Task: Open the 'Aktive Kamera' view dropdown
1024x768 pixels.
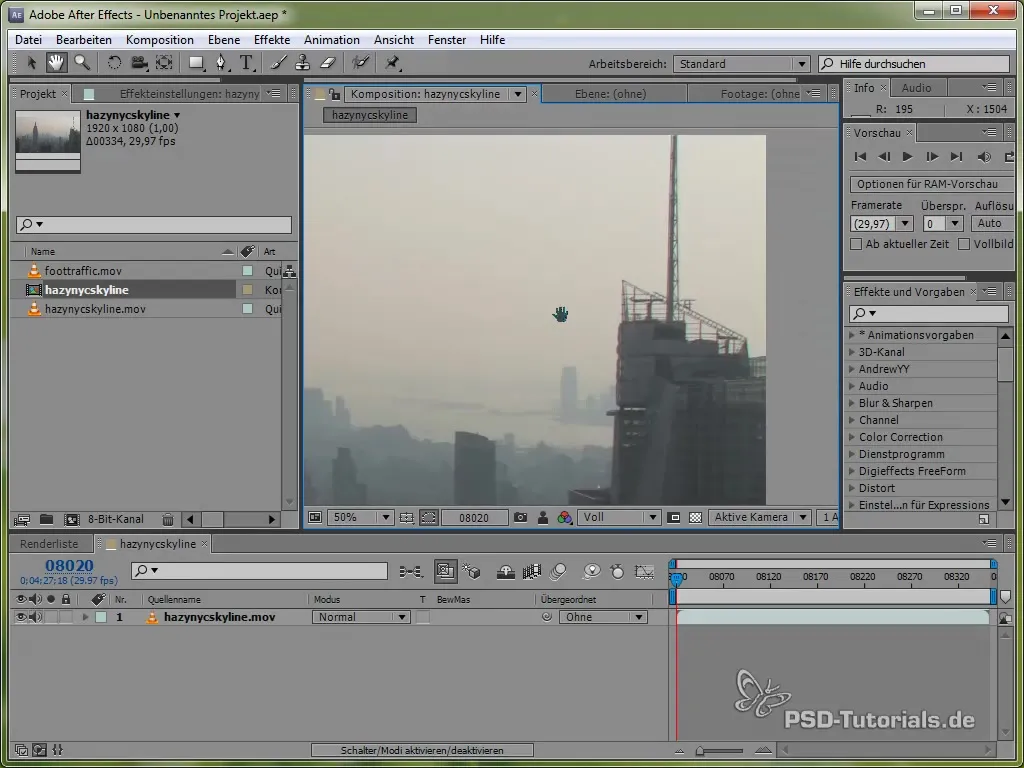Action: tap(760, 517)
